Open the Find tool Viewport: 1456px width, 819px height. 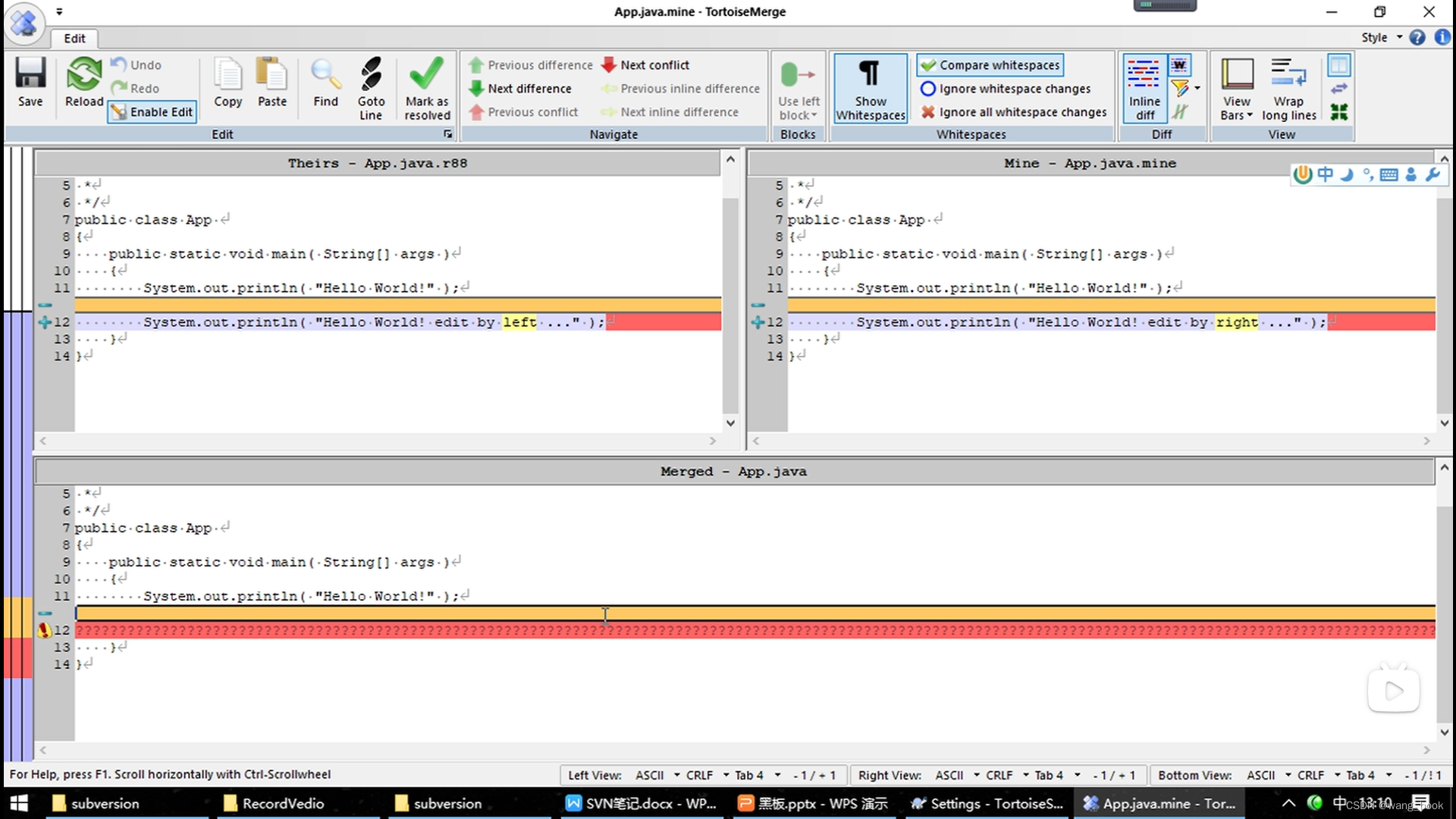point(325,82)
